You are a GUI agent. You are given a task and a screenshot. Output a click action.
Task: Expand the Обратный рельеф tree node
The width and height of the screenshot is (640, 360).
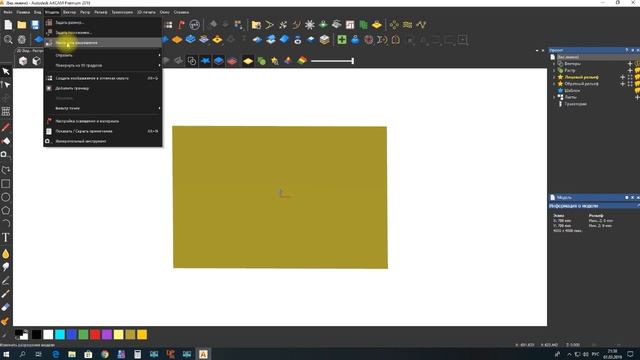(x=554, y=84)
